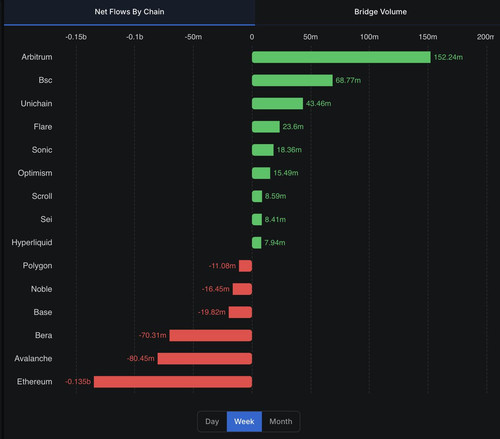Viewport: 500px width, 439px height.
Task: Click the Optimism chain label
Action: coord(35,173)
